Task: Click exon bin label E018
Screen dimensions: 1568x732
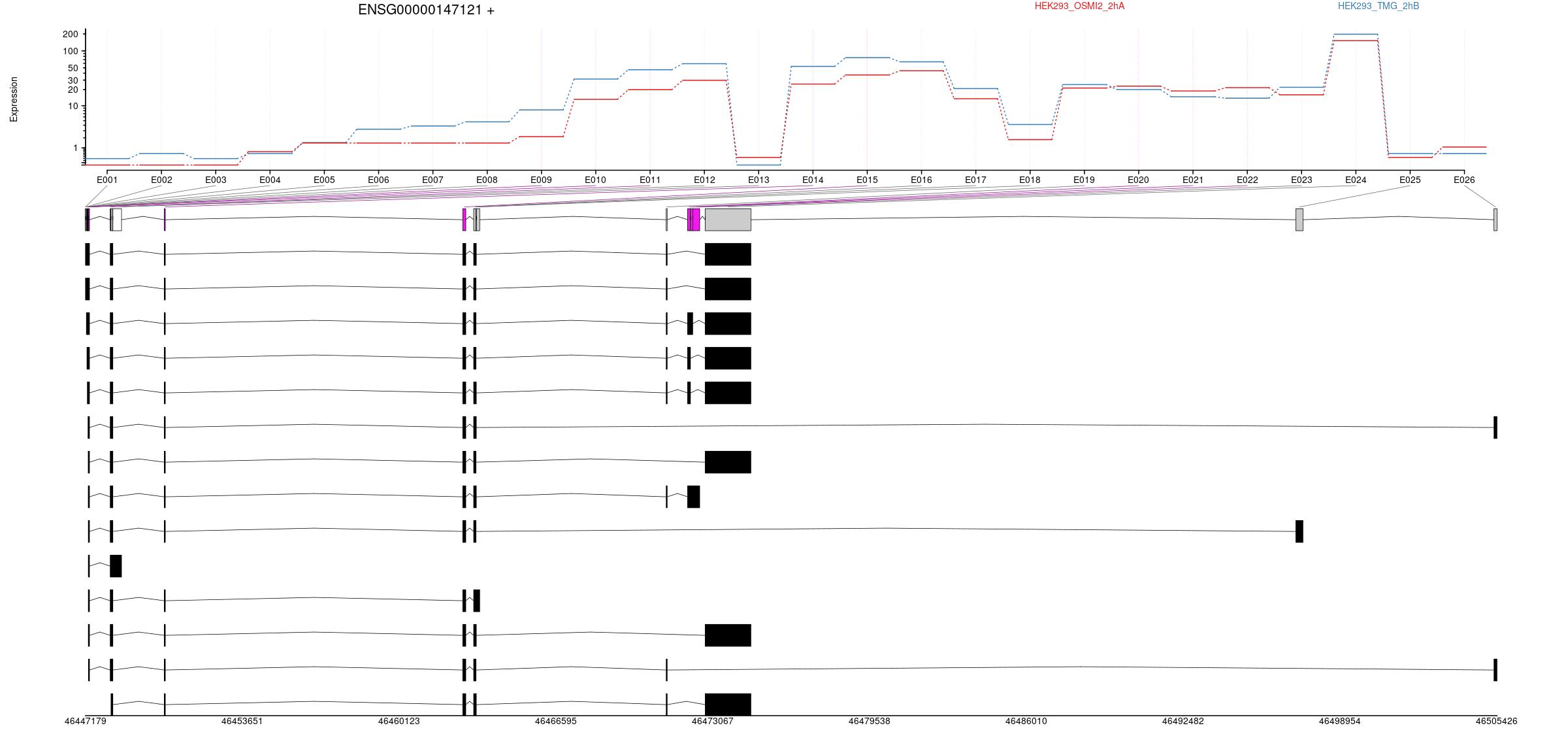Action: [1030, 180]
